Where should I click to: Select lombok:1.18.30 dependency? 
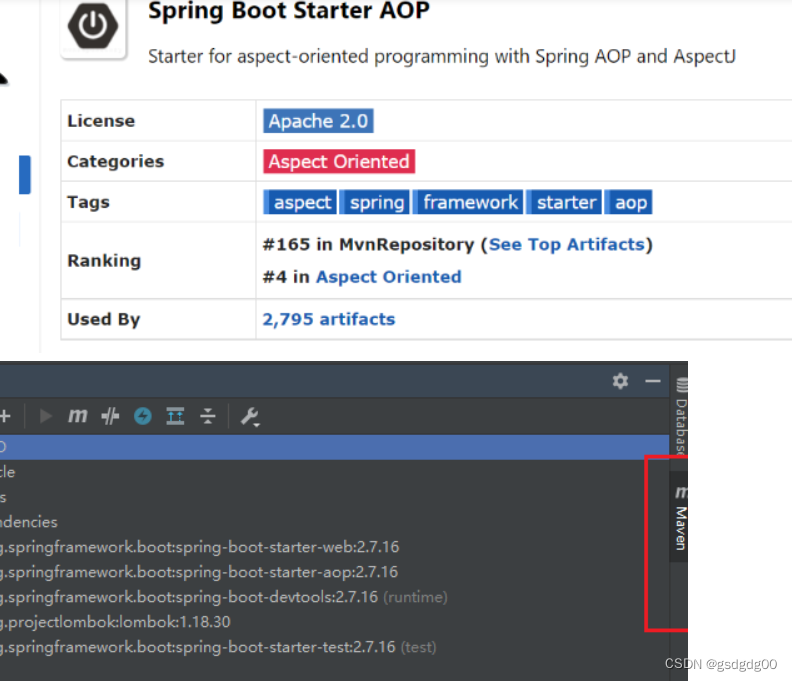click(115, 622)
